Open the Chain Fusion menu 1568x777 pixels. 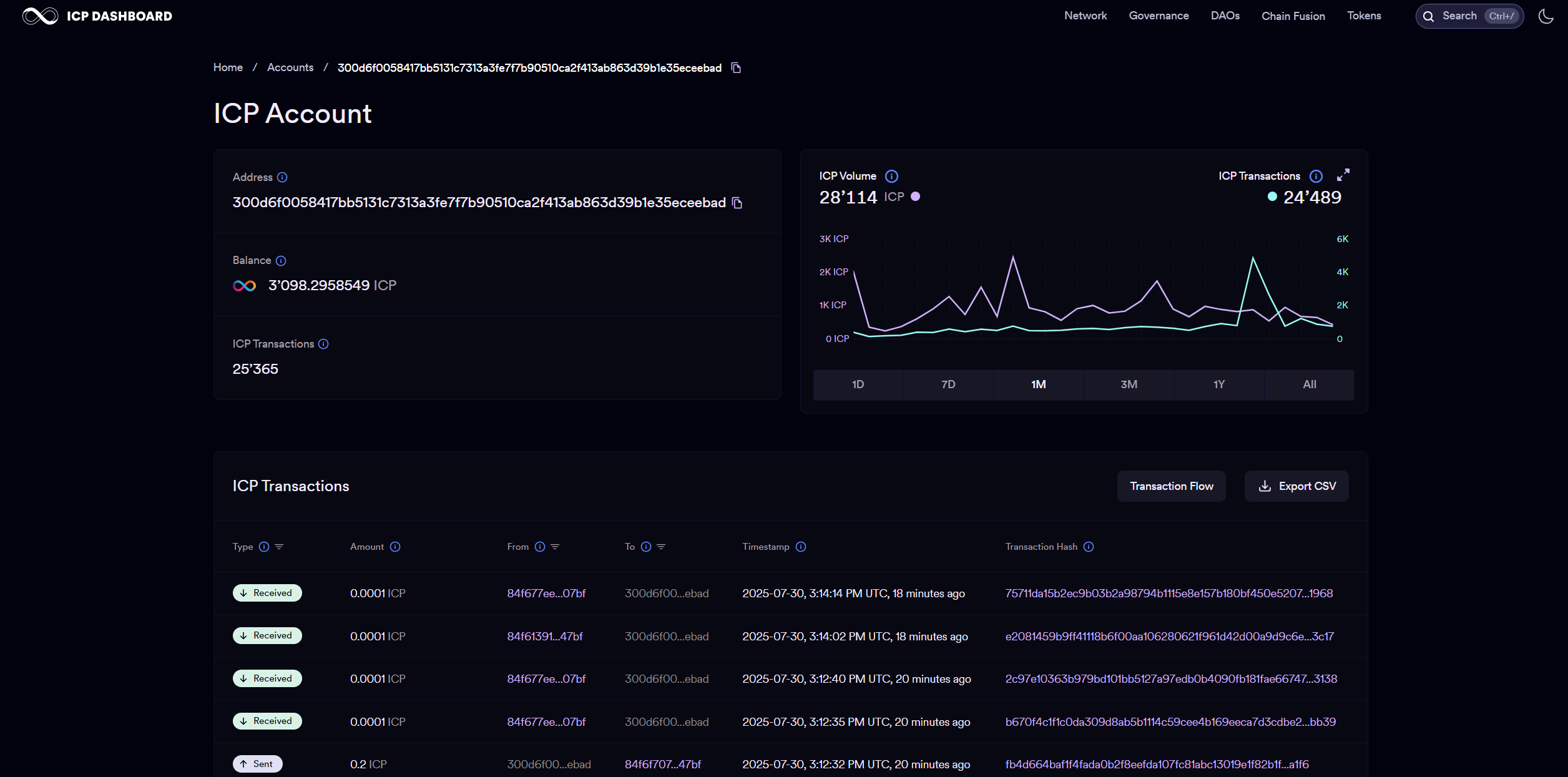coord(1293,16)
